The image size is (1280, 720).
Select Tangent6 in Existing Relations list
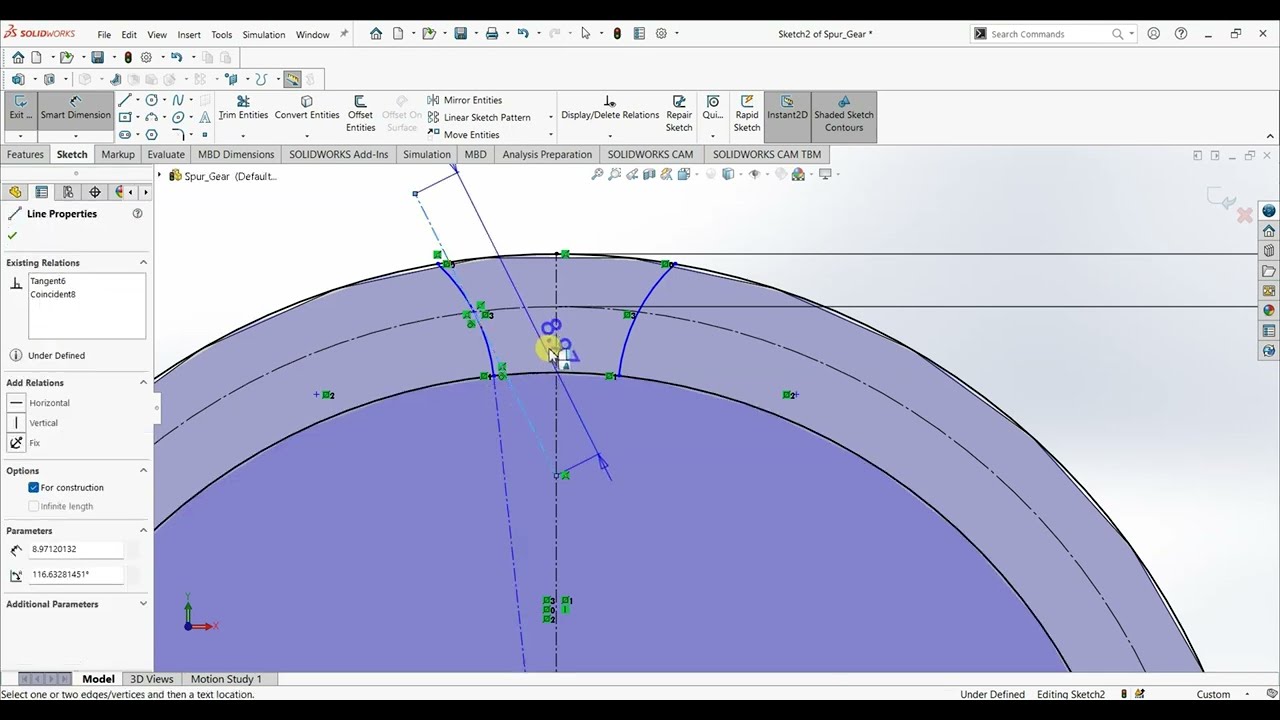click(x=48, y=281)
